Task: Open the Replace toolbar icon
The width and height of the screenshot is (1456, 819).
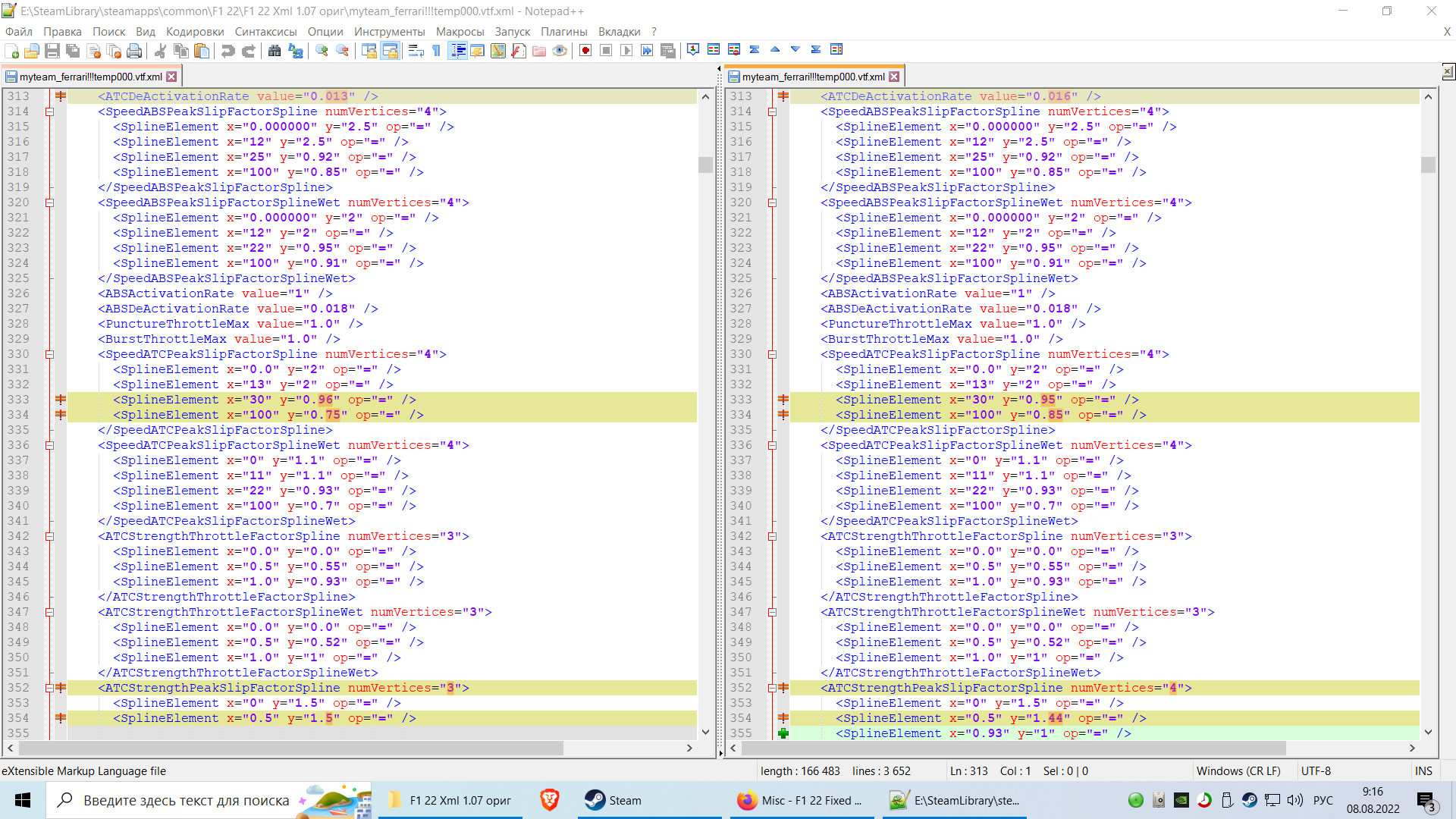Action: [x=296, y=51]
